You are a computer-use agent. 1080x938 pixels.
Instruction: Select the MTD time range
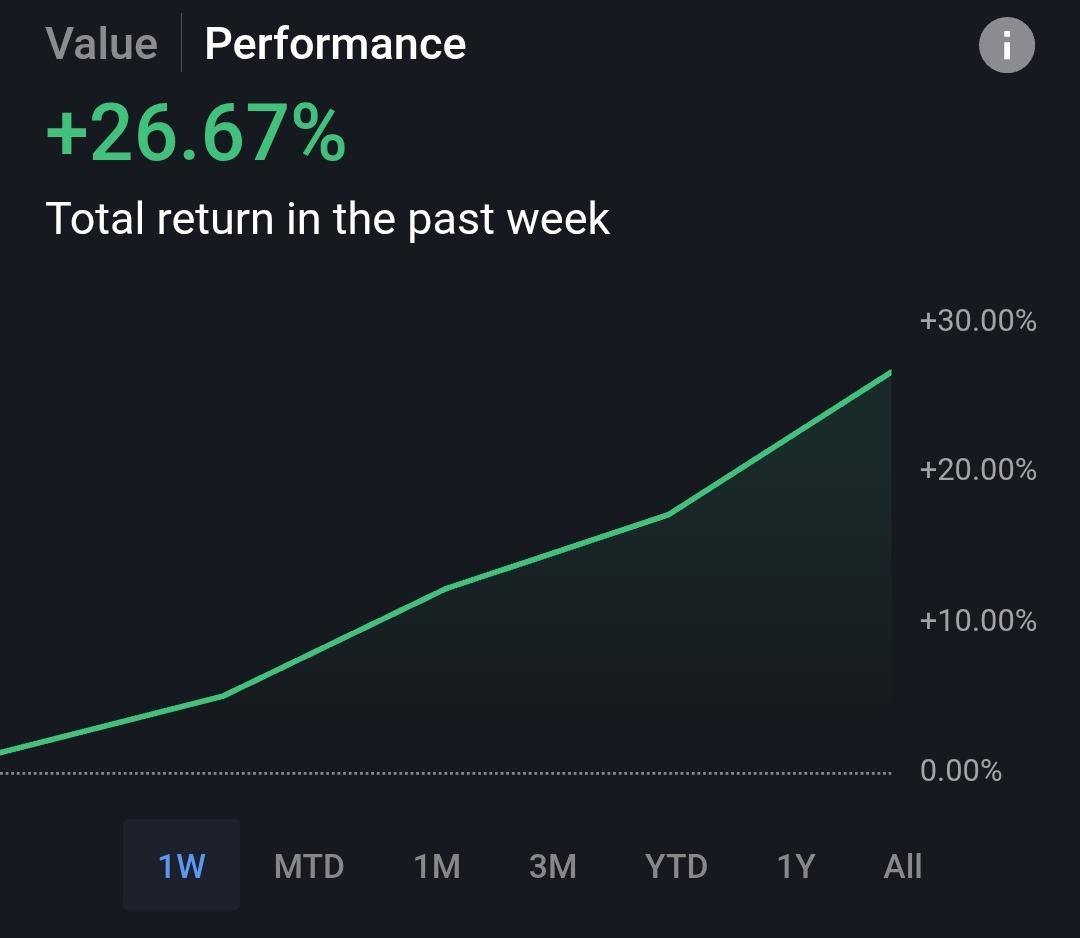pyautogui.click(x=309, y=866)
